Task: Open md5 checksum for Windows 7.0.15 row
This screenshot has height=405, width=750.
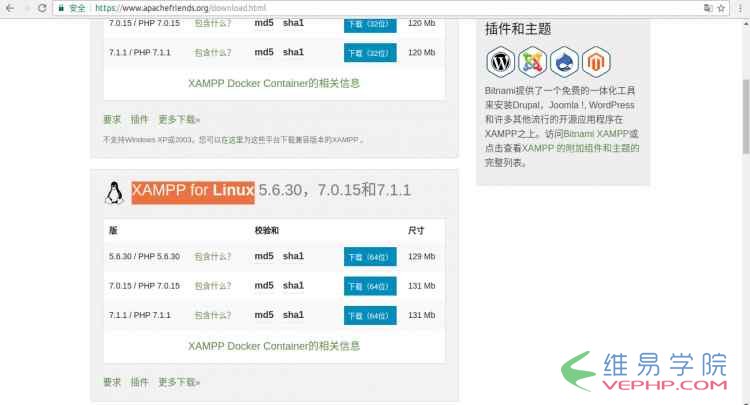Action: [264, 23]
